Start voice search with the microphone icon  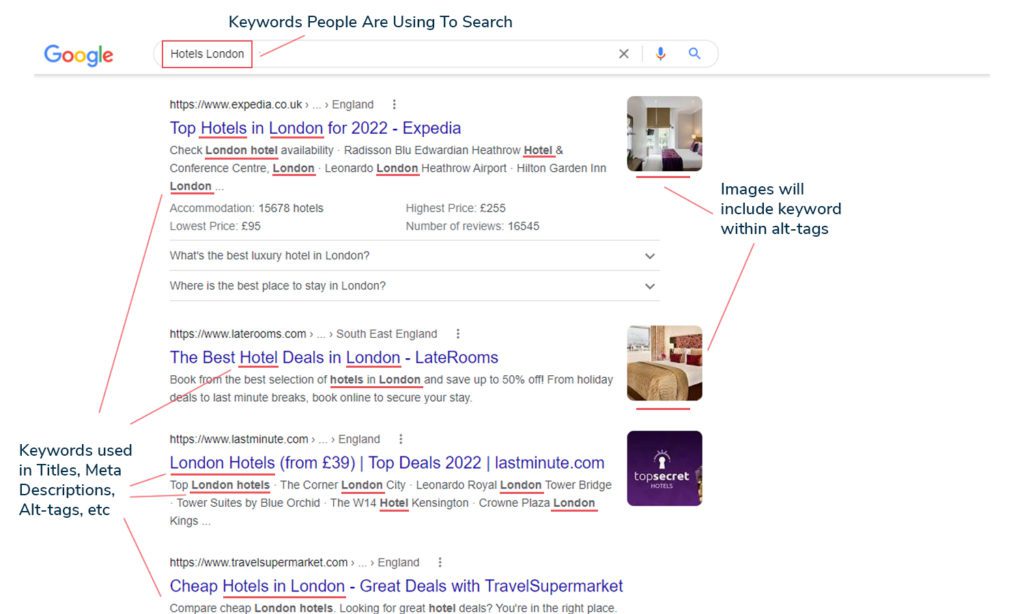660,54
